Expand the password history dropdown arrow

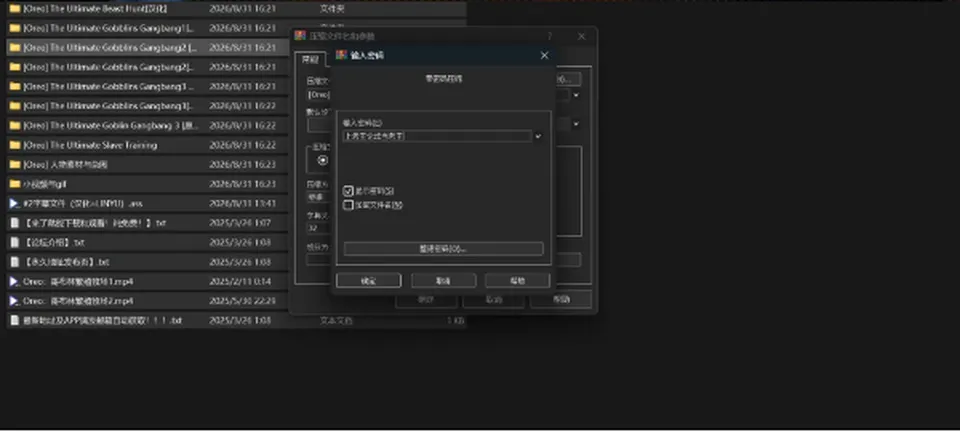tap(538, 136)
